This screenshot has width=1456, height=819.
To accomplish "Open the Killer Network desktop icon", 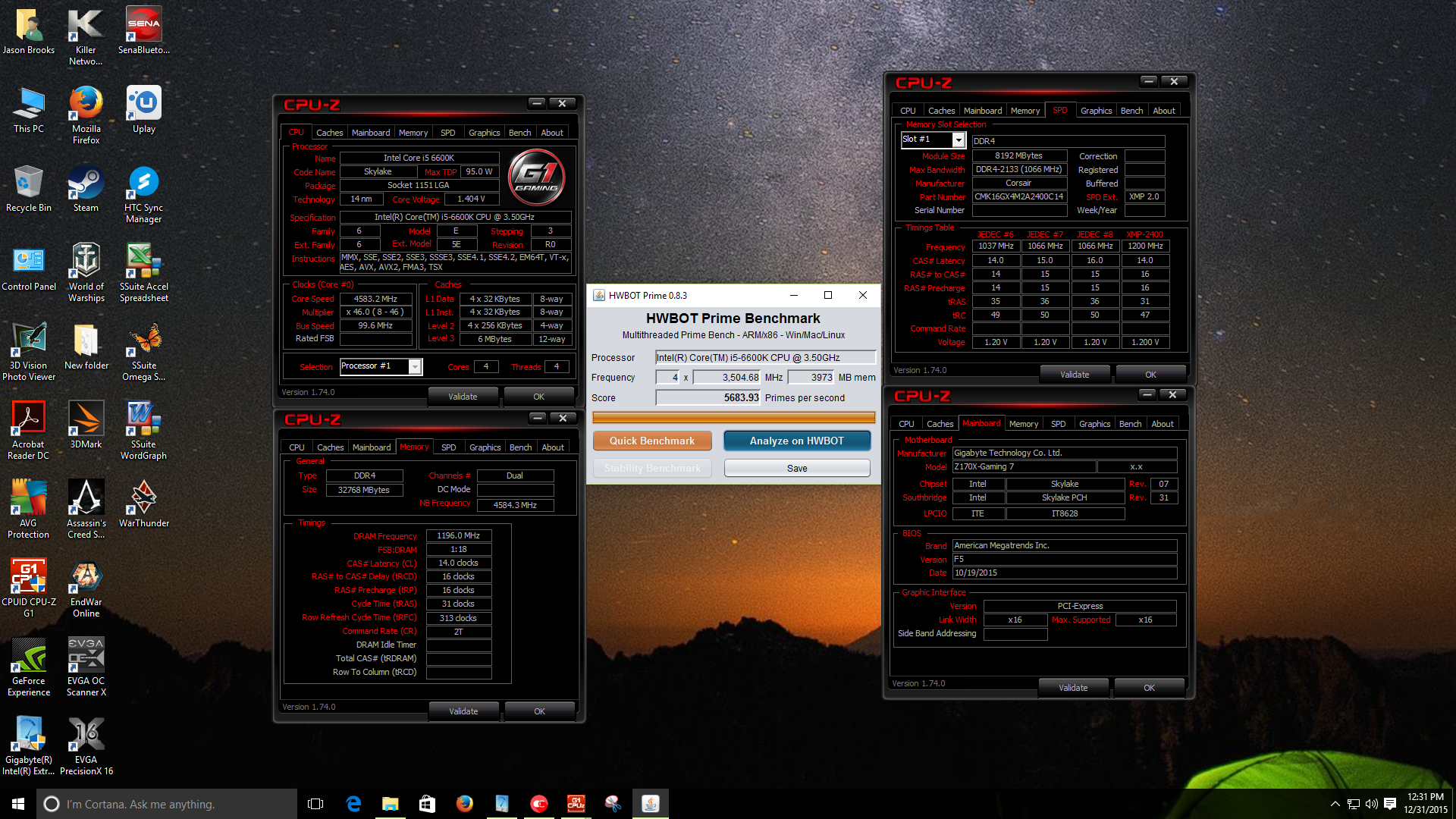I will (x=86, y=36).
